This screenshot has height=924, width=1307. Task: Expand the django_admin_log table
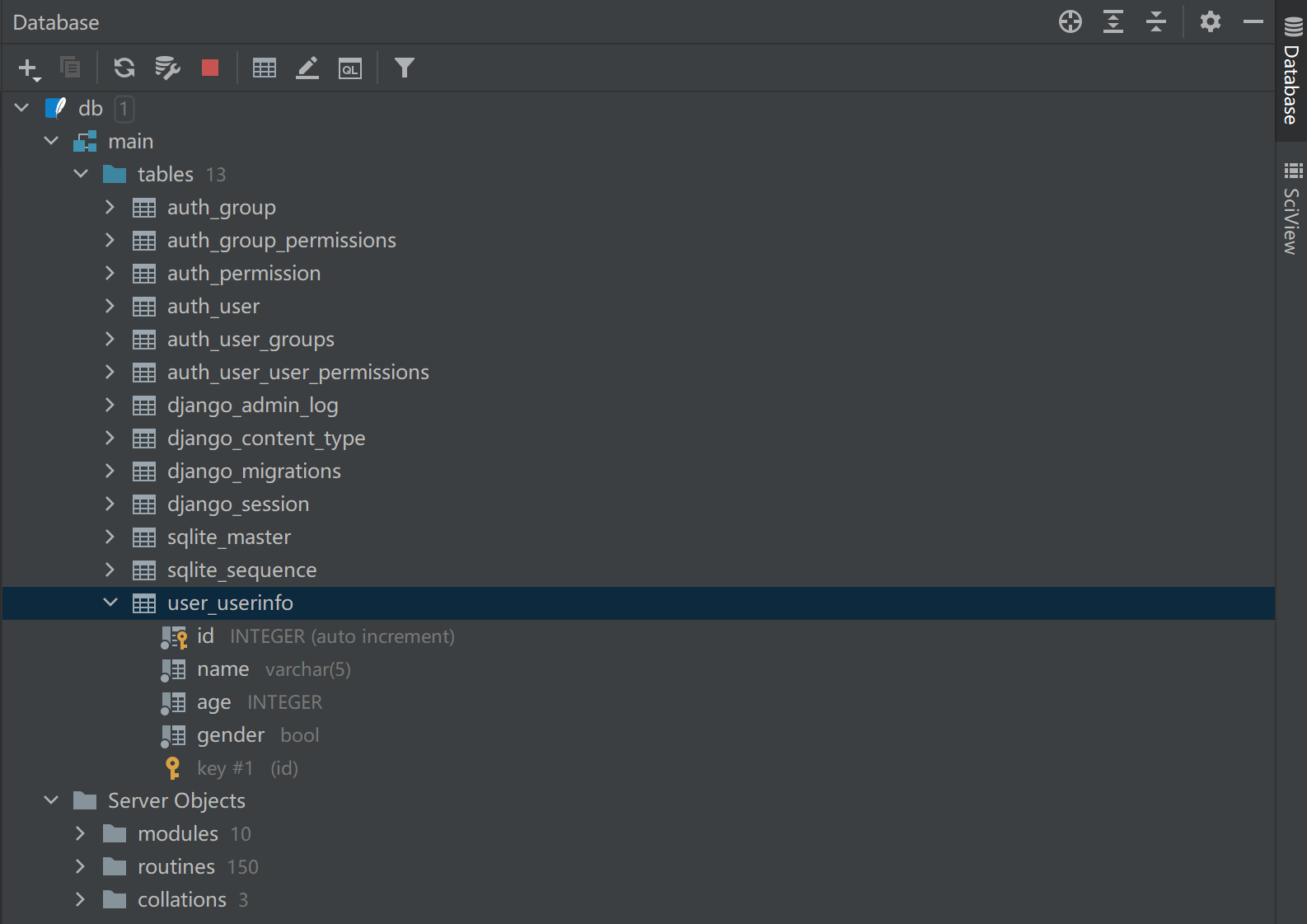pos(110,405)
